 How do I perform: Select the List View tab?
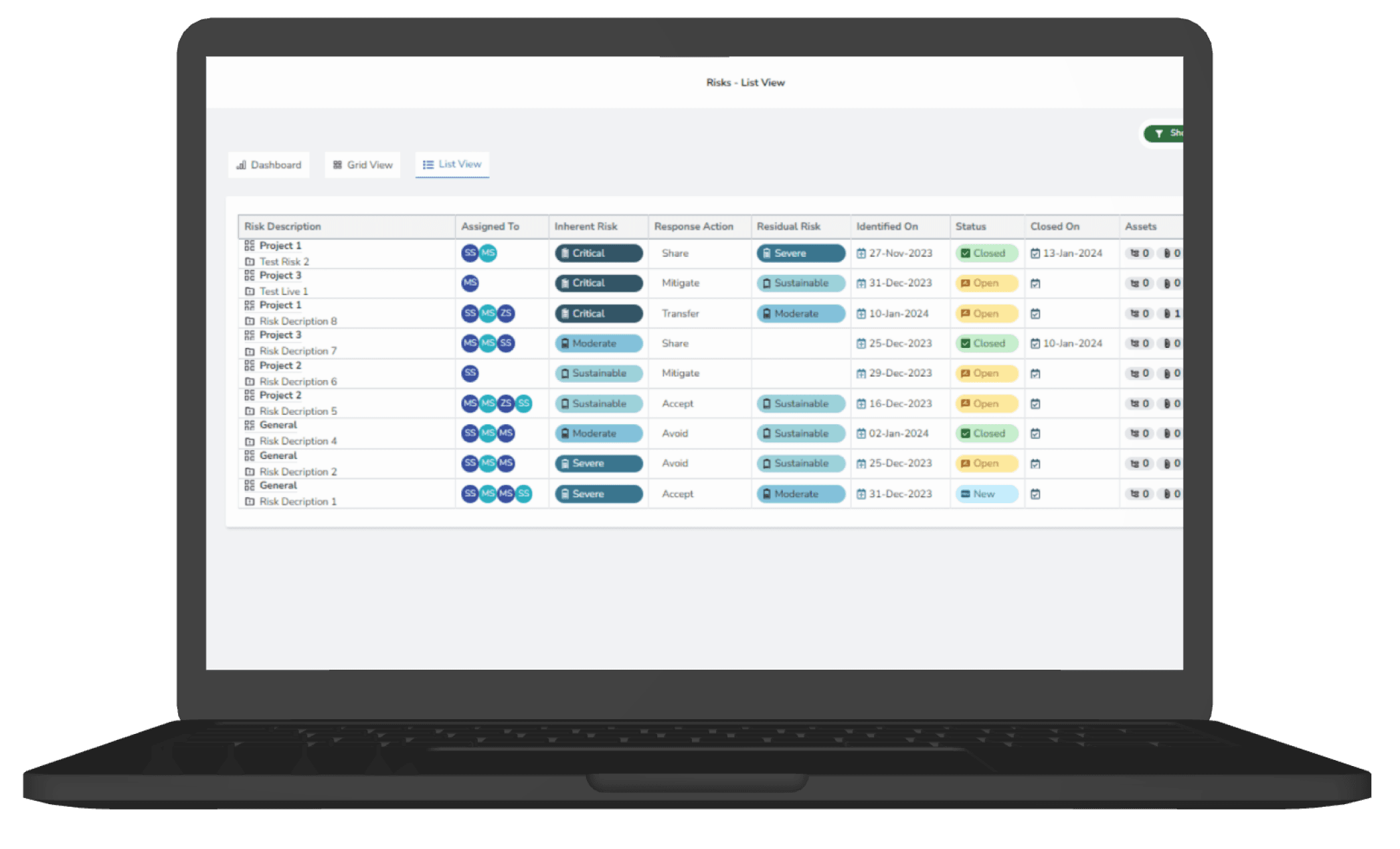point(452,164)
